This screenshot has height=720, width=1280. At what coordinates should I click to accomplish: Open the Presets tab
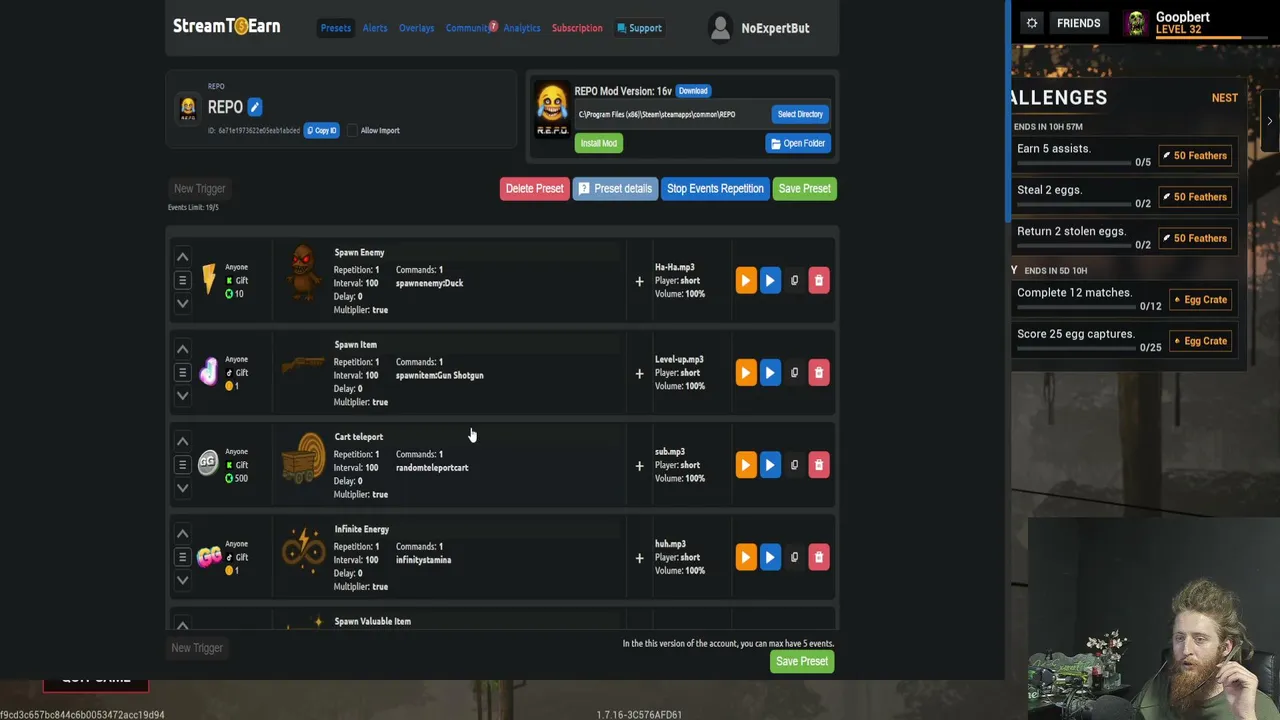(x=336, y=28)
